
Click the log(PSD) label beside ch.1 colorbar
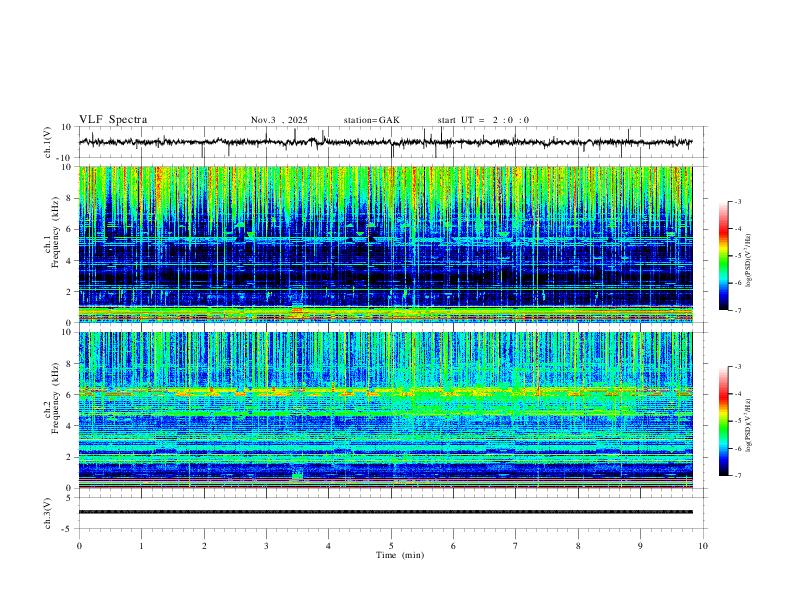click(x=748, y=261)
